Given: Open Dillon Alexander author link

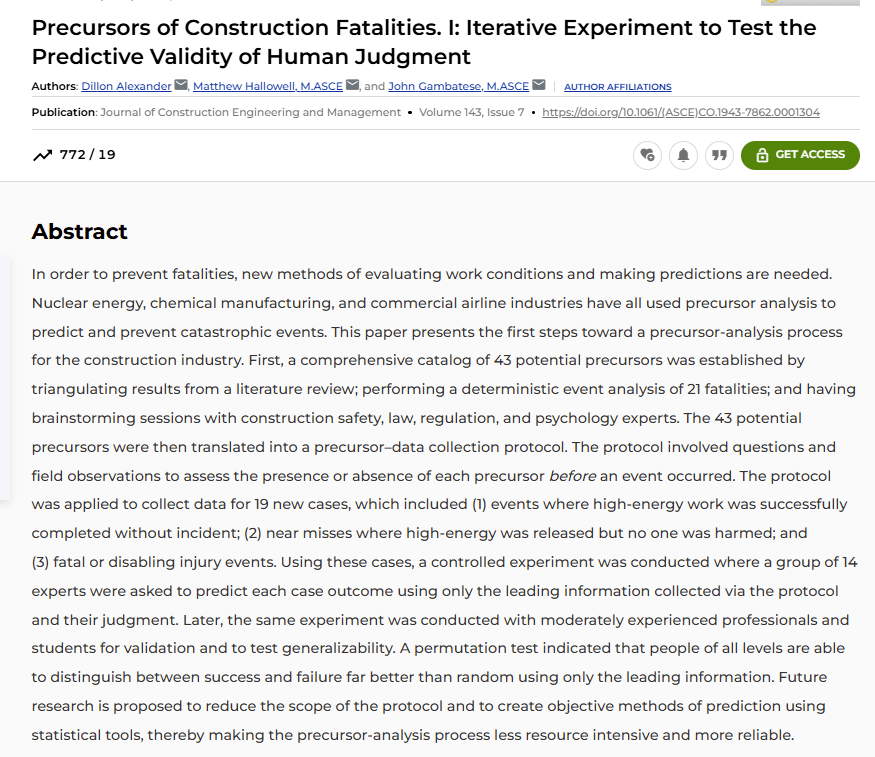Looking at the screenshot, I should pos(126,87).
